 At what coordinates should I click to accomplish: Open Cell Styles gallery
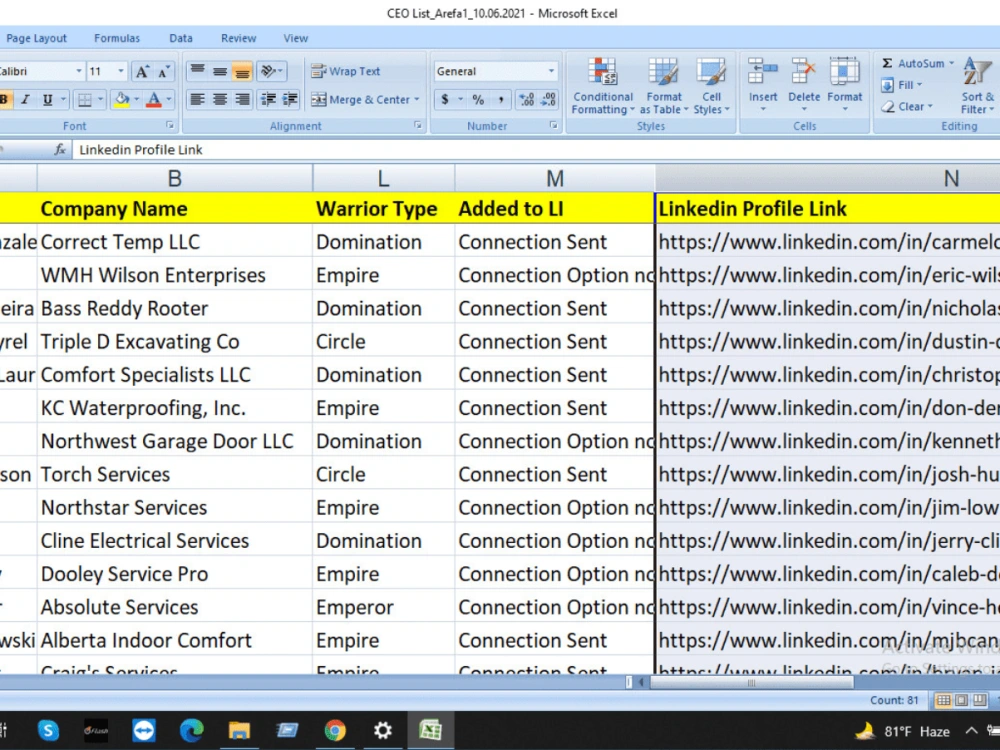coord(711,86)
